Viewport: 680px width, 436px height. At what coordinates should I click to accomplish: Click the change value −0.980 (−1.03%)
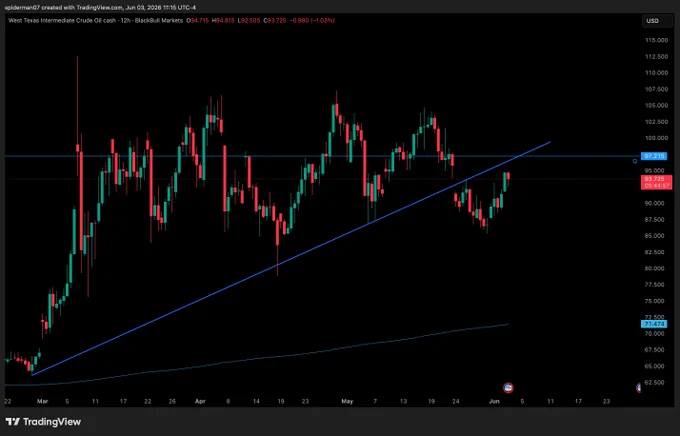point(312,20)
